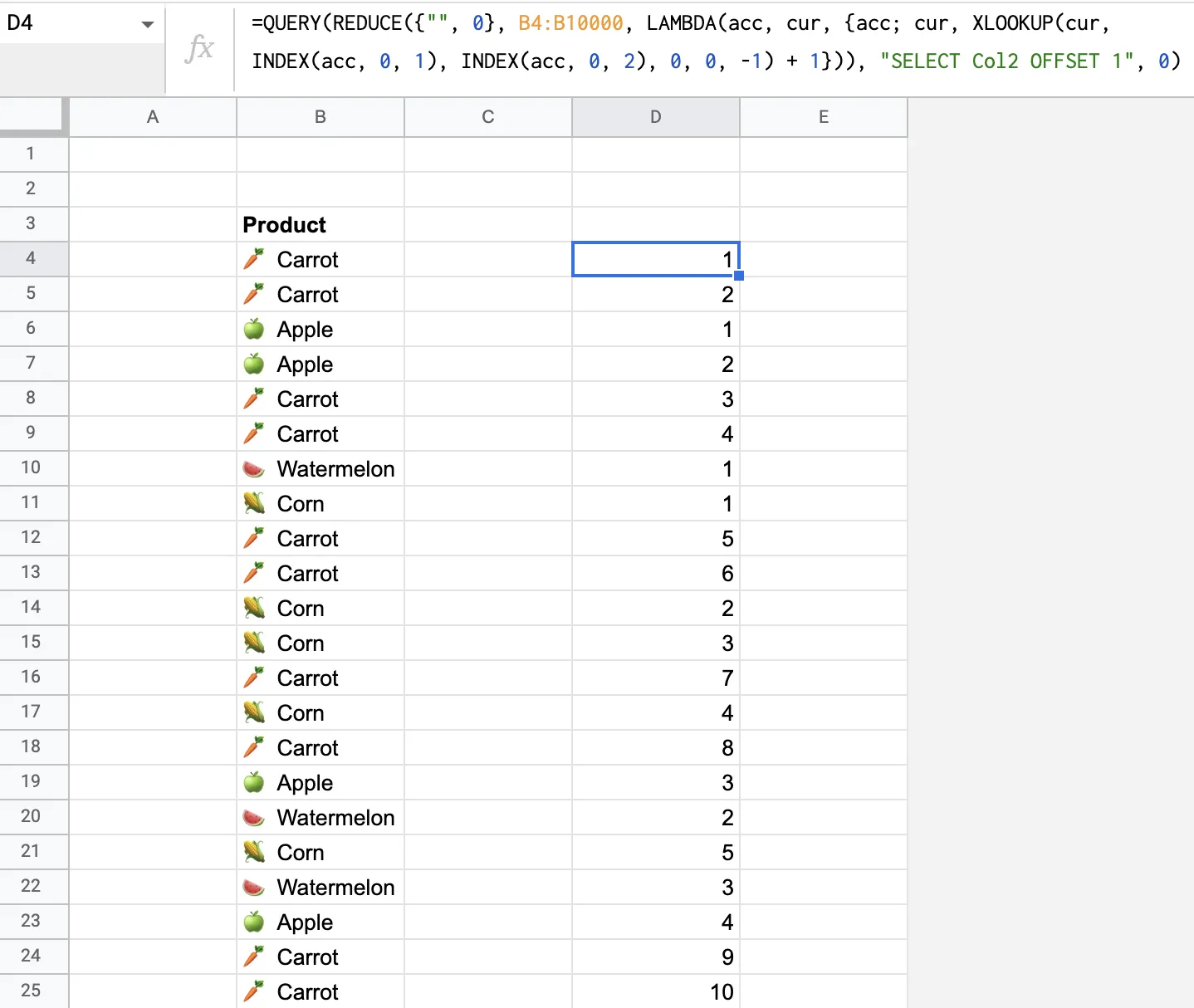
Task: Click the fill handle of cell D4
Action: tap(739, 276)
